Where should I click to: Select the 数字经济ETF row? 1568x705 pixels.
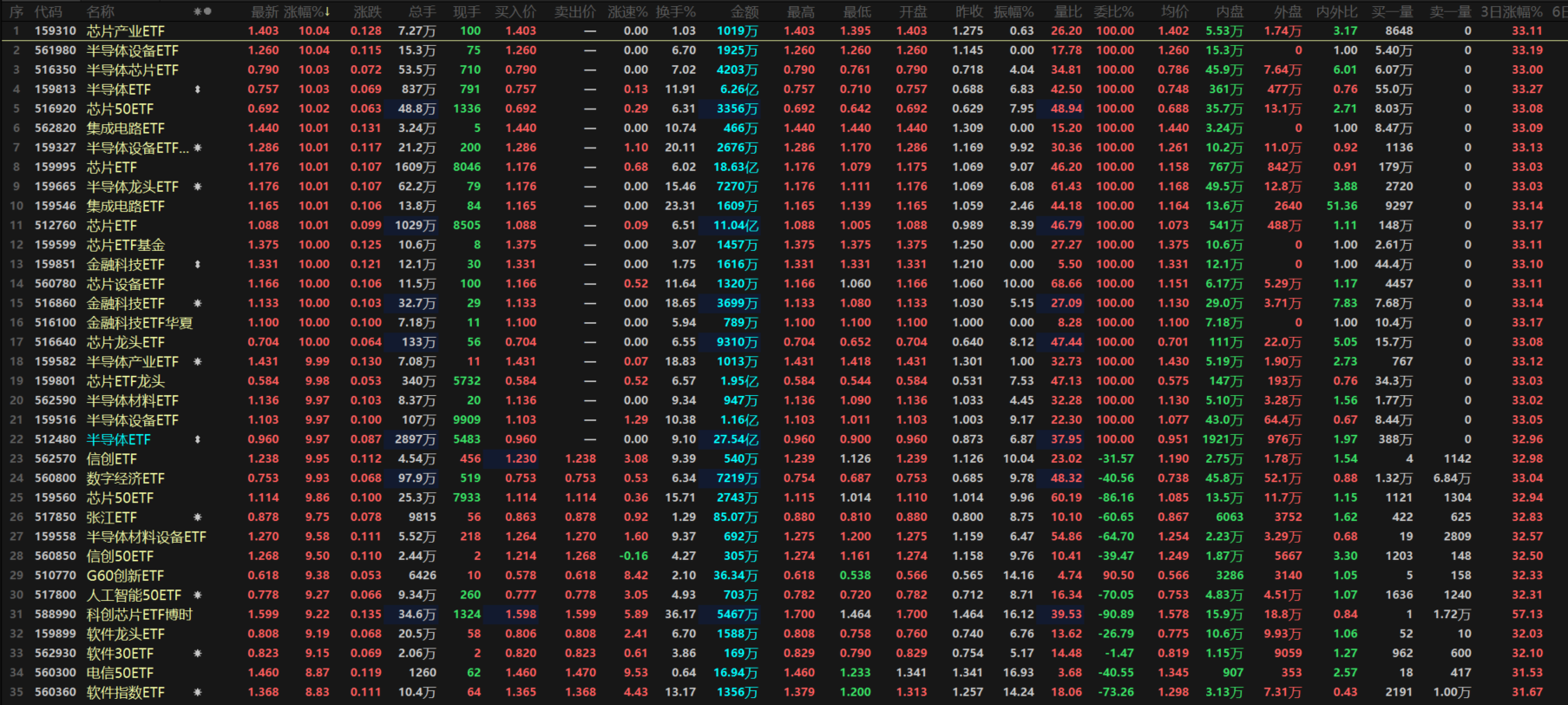click(125, 478)
